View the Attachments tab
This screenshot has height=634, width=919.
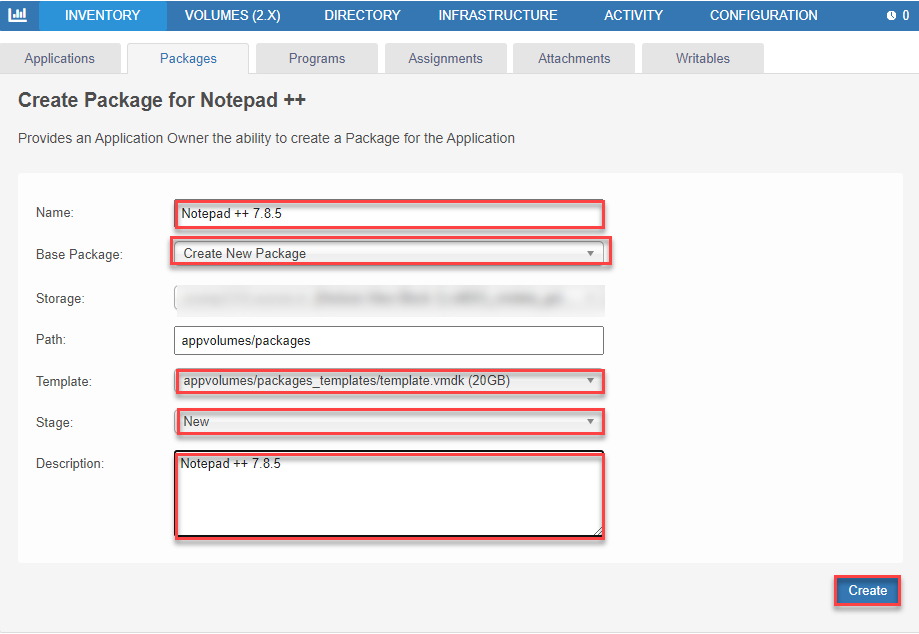pyautogui.click(x=573, y=58)
